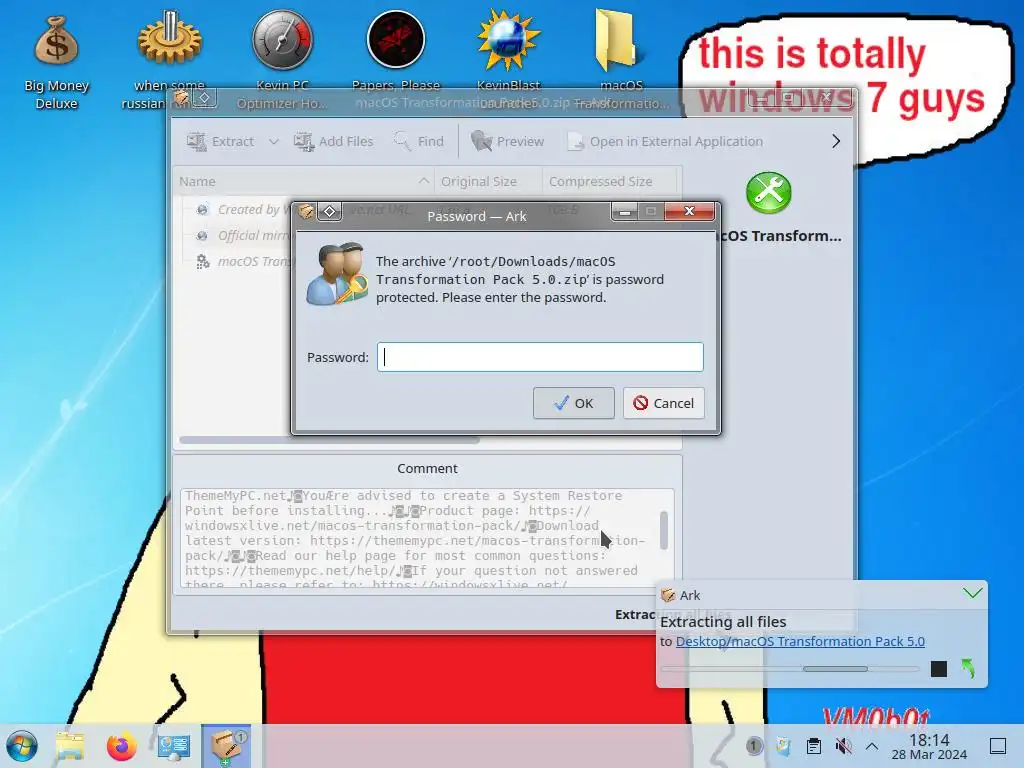Open the system settings taskbar icon
Screen dimensions: 1024x768
point(174,746)
